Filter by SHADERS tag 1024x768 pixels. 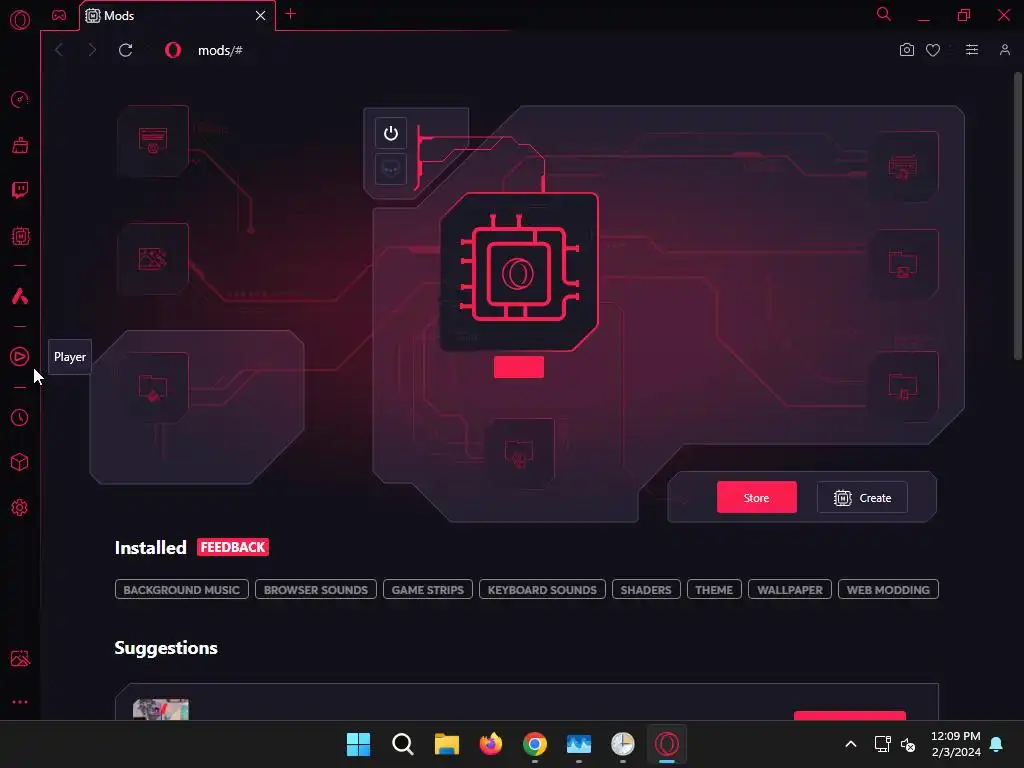click(x=646, y=590)
